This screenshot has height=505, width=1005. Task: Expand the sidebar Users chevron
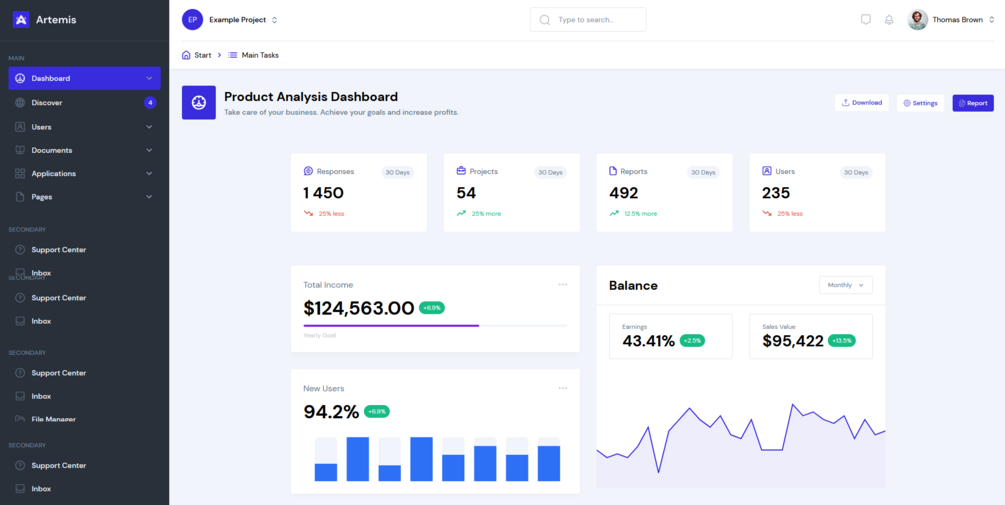(149, 127)
